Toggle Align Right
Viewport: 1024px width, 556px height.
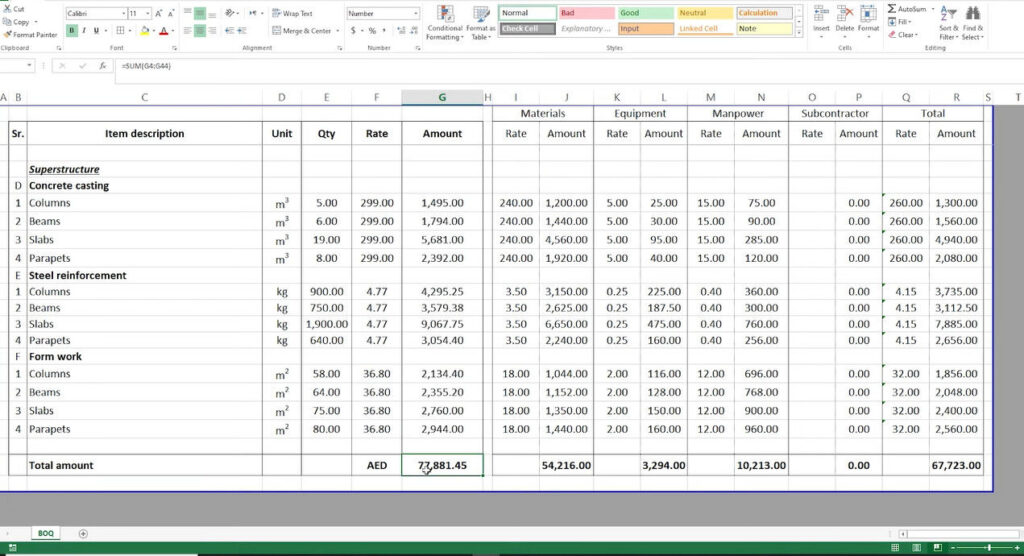point(212,30)
